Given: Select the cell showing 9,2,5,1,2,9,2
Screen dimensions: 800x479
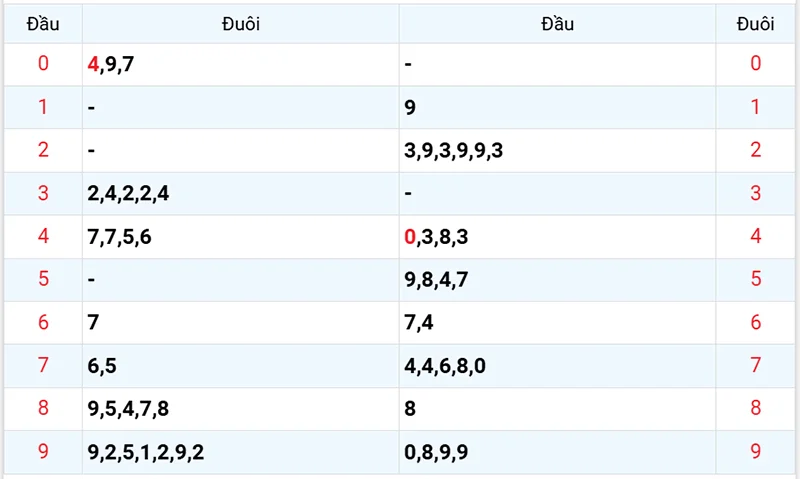Looking at the screenshot, I should (x=241, y=452).
